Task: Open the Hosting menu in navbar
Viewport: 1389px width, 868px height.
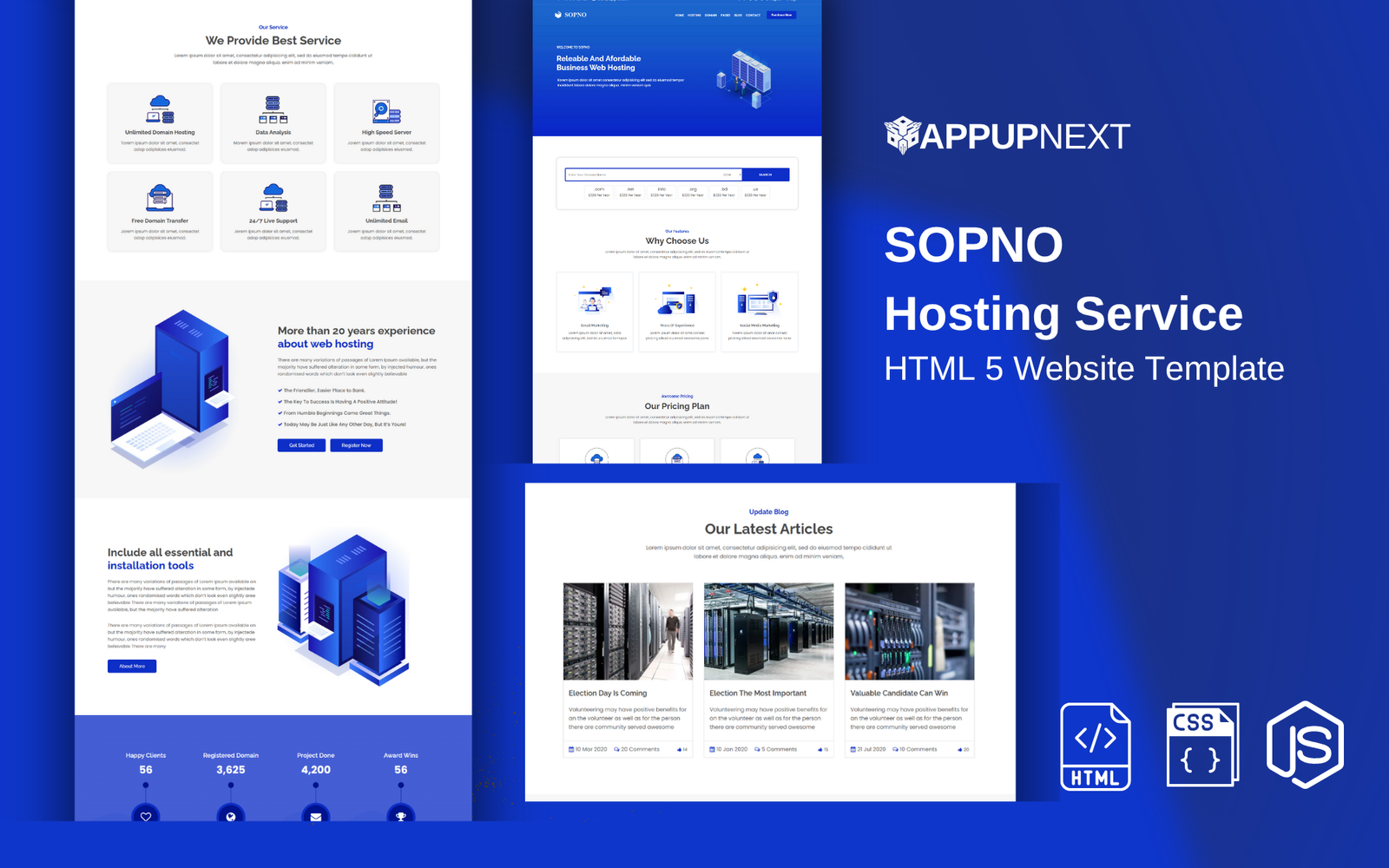Action: click(694, 15)
